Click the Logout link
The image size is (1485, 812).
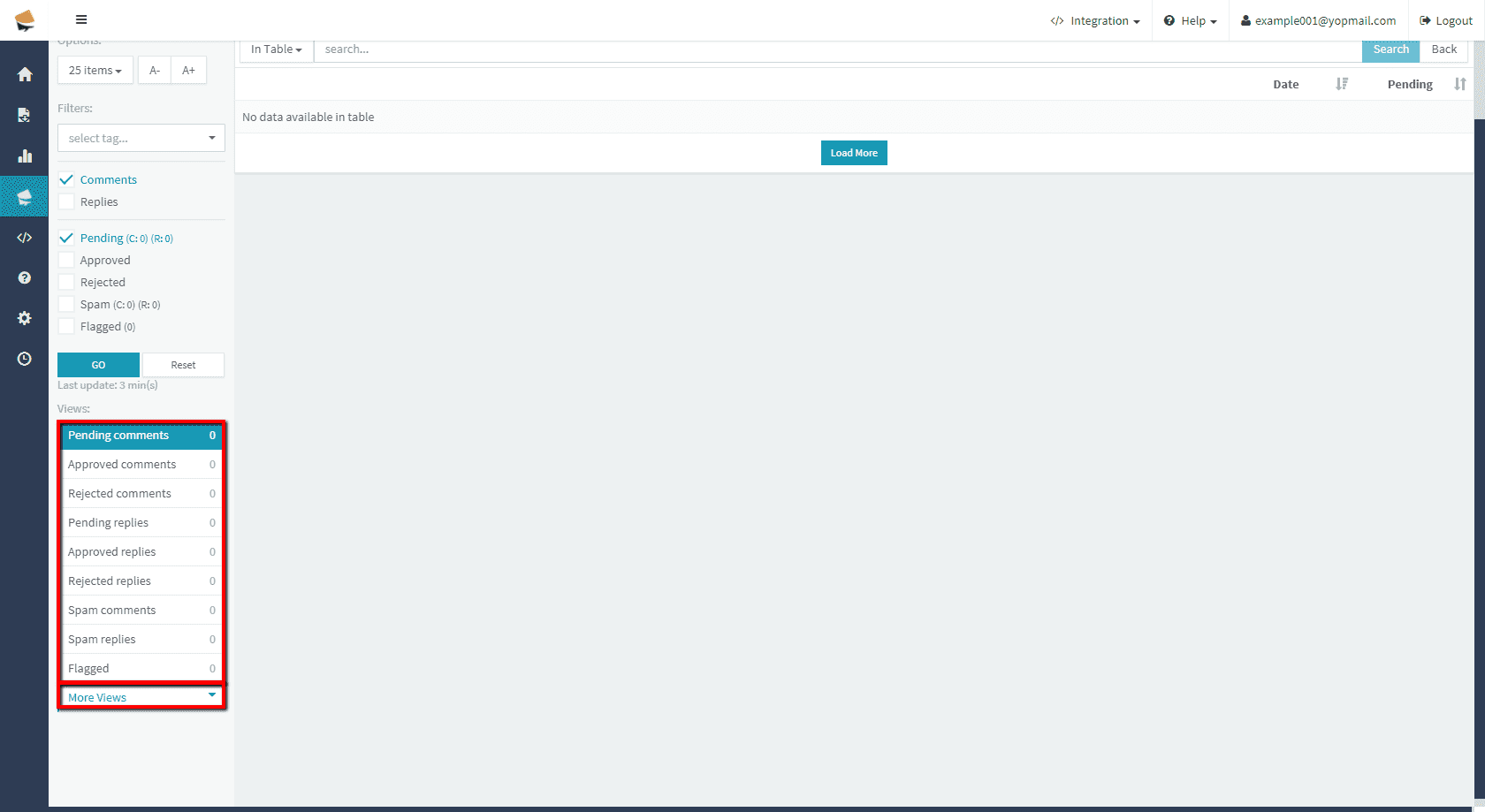[1446, 20]
